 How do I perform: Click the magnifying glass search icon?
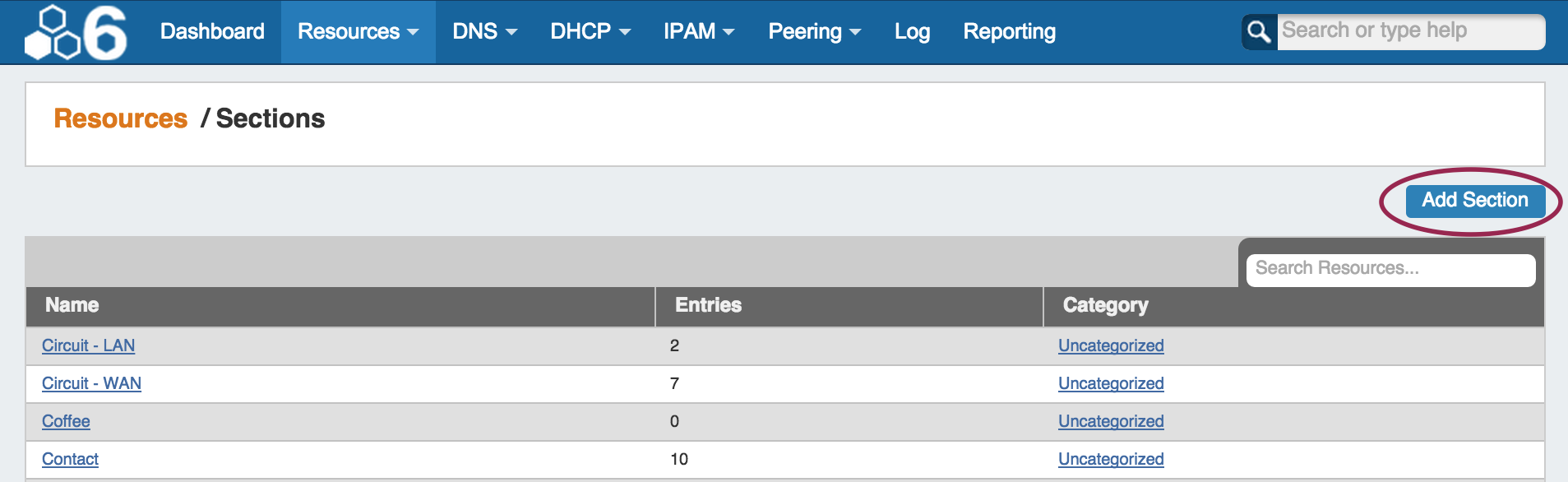1259,32
